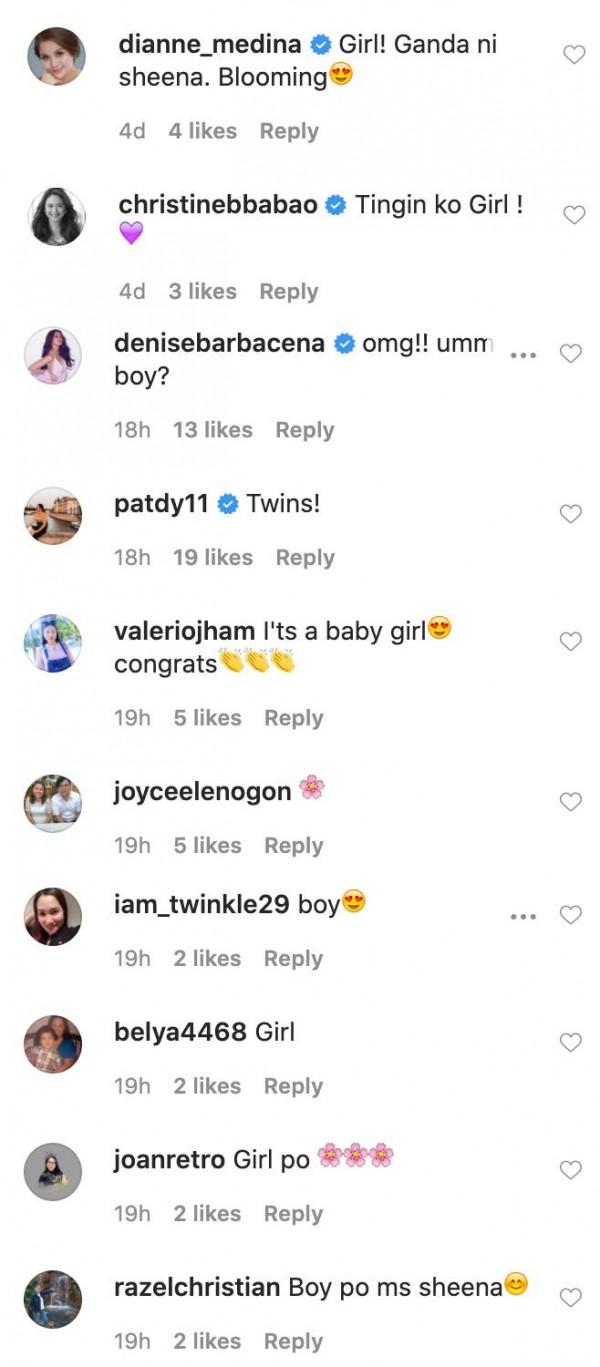View 19 likes on patdy11's comment
Screen dimensions: 600x1367
[x=213, y=557]
